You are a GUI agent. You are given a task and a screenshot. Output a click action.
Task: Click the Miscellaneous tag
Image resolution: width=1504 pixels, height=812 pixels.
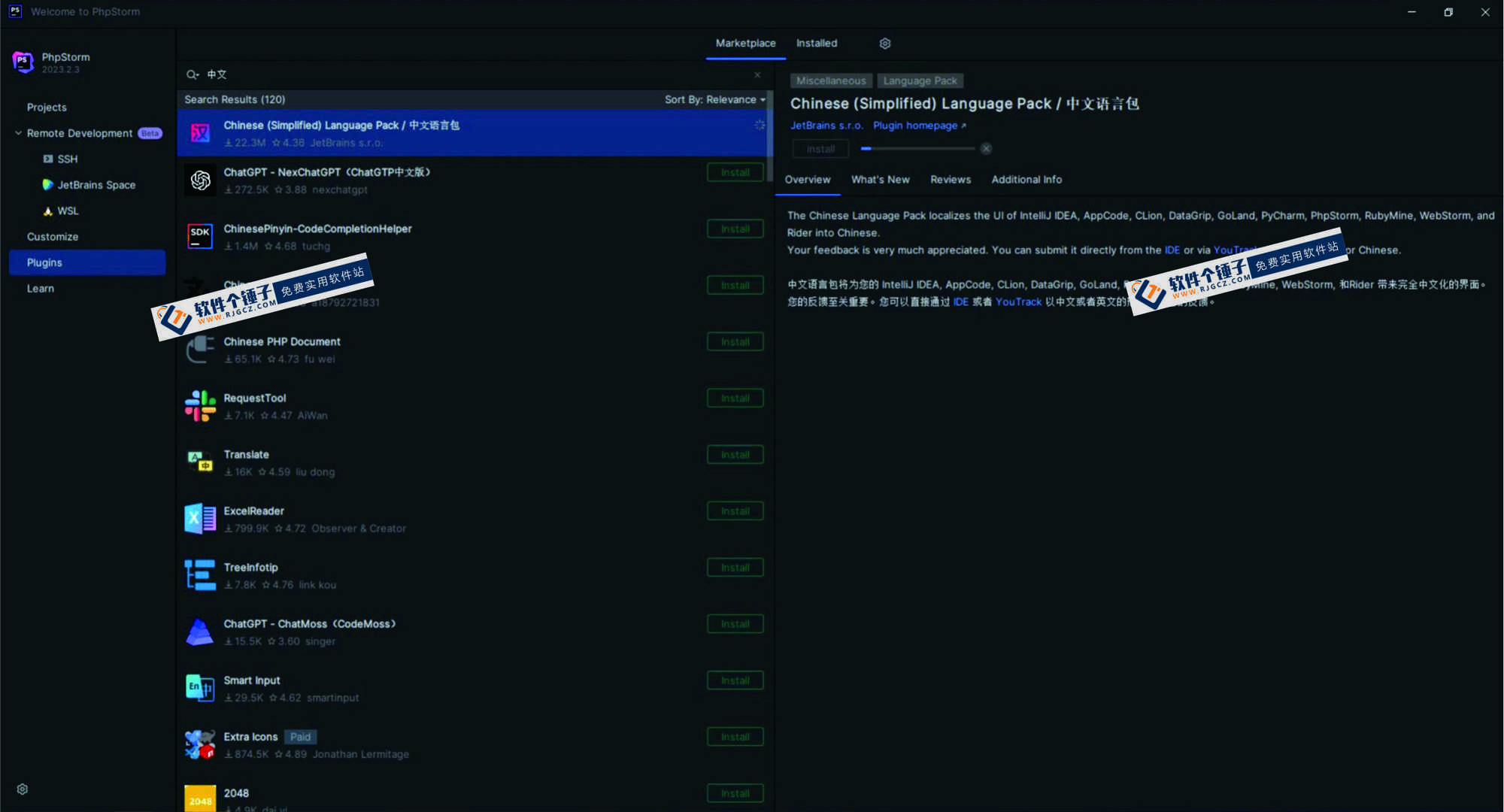[x=831, y=80]
